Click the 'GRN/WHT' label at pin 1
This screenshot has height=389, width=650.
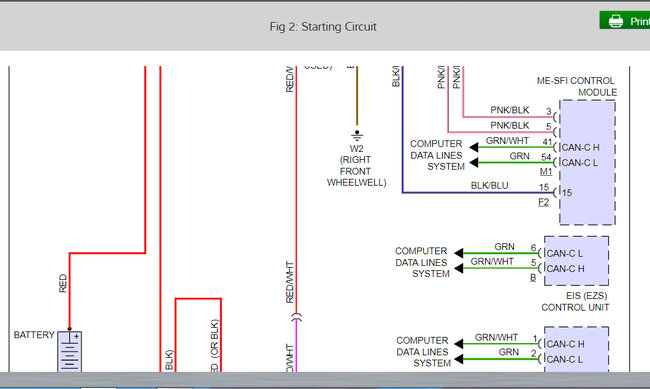(x=496, y=337)
